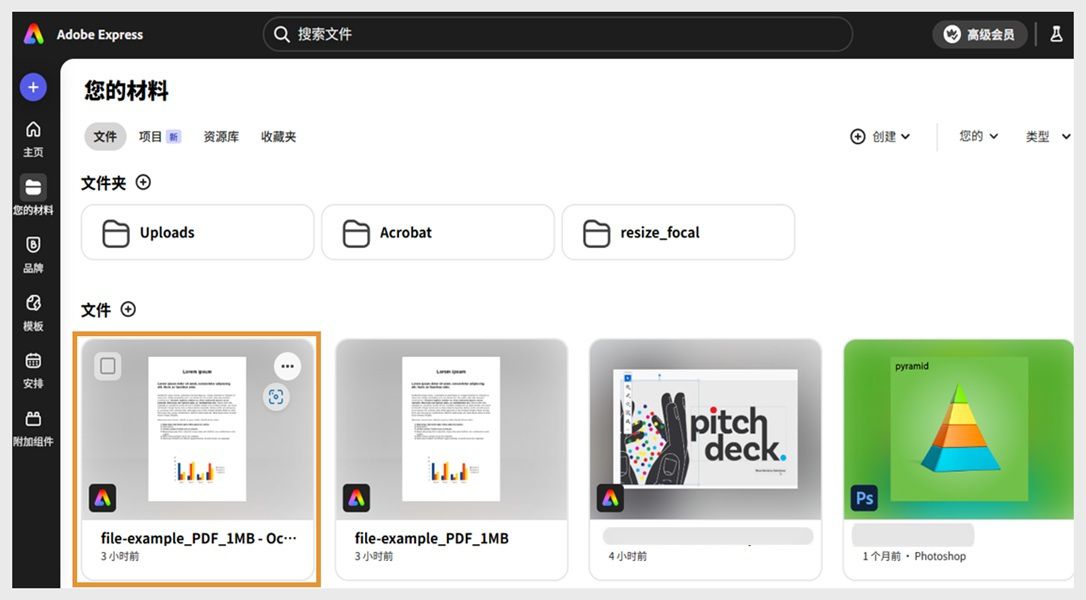Click the reframe icon on the selected file

(277, 397)
